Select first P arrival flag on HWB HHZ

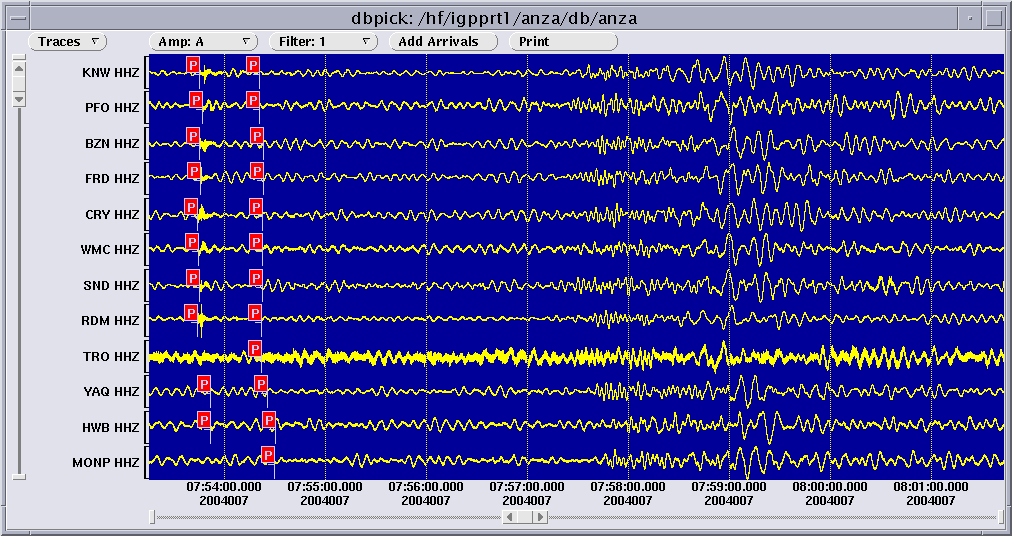[x=204, y=420]
